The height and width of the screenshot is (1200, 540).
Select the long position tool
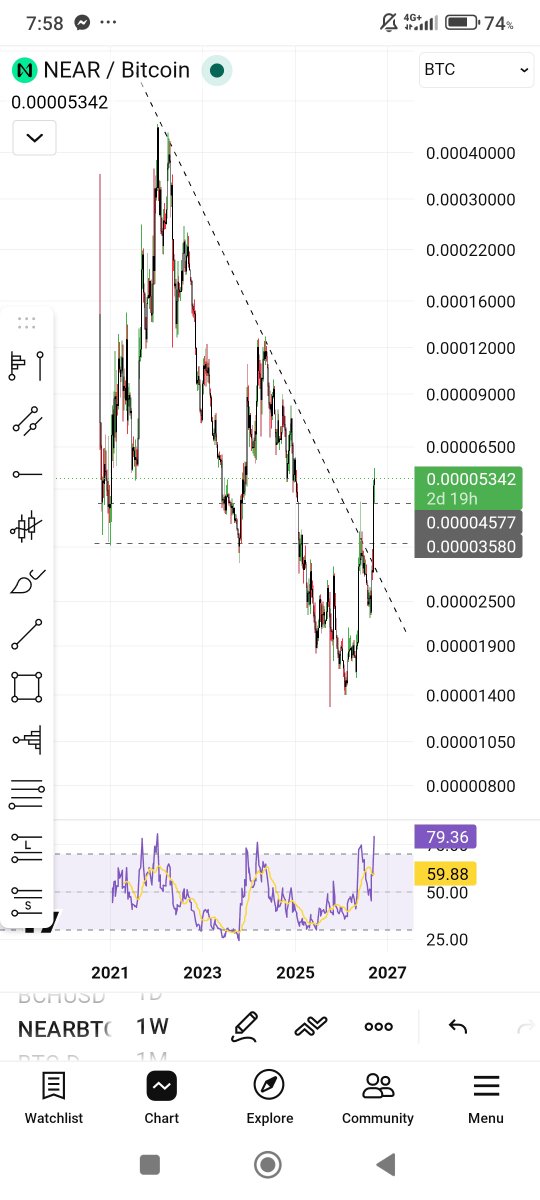(x=27, y=848)
